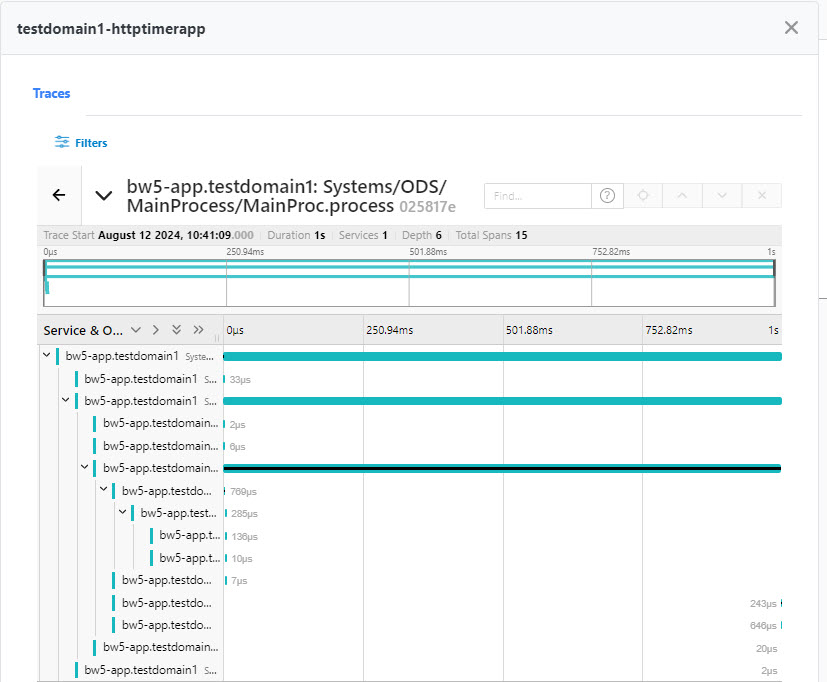Go to next search result with down arrow
827x682 pixels.
(722, 196)
